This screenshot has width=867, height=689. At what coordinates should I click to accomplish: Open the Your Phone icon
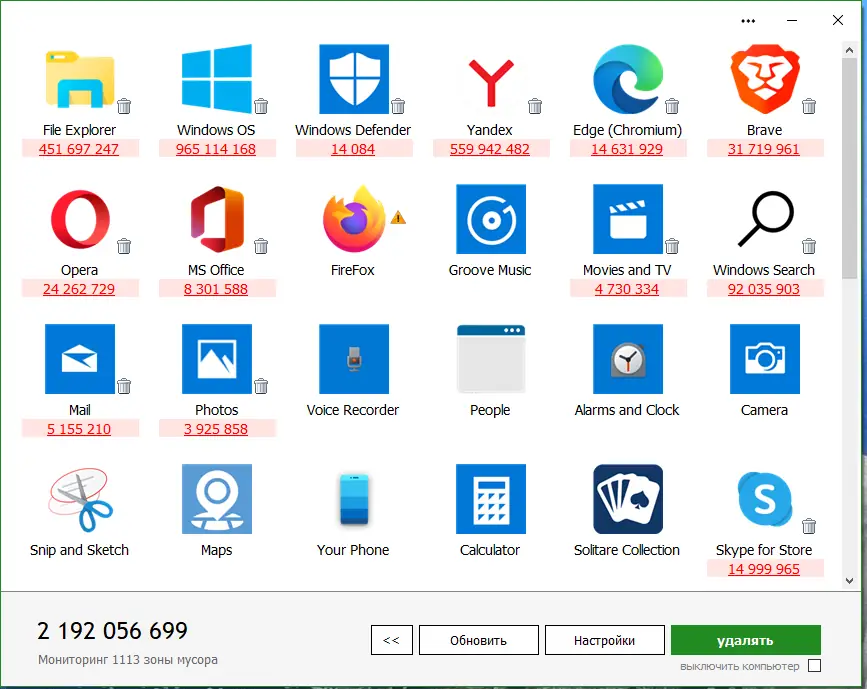point(354,499)
